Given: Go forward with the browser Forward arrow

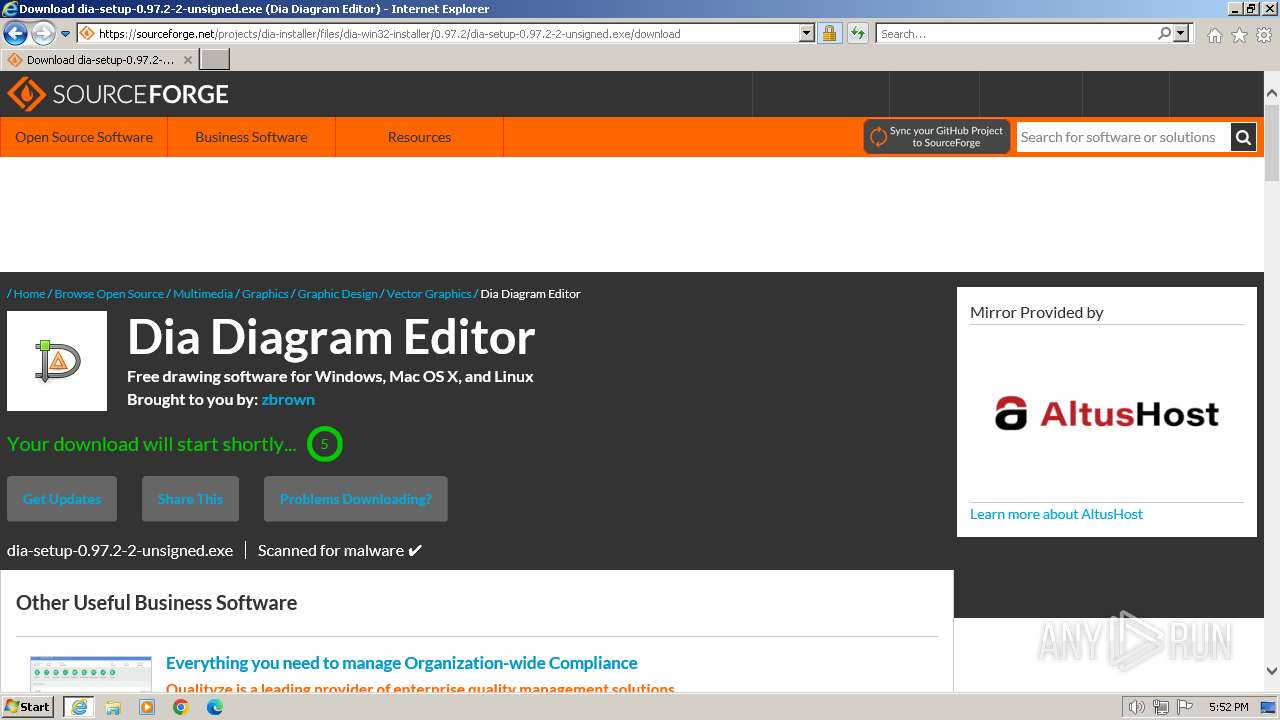Looking at the screenshot, I should [43, 33].
